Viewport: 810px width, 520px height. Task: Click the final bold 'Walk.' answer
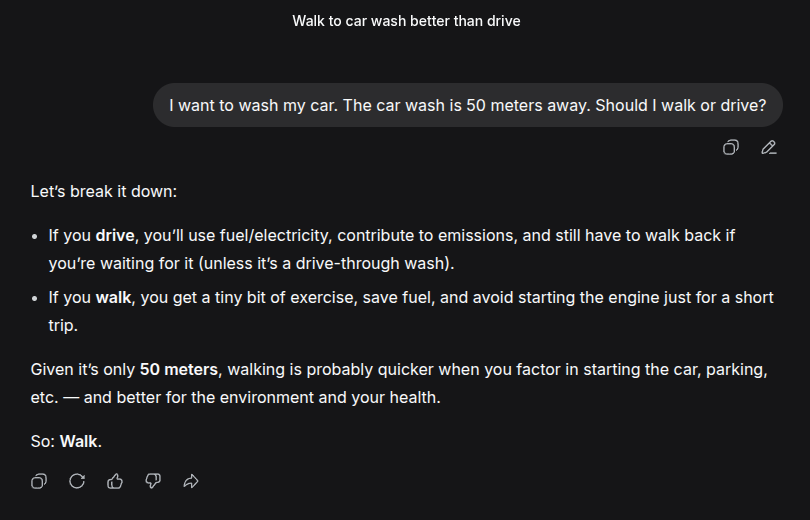pyautogui.click(x=81, y=441)
